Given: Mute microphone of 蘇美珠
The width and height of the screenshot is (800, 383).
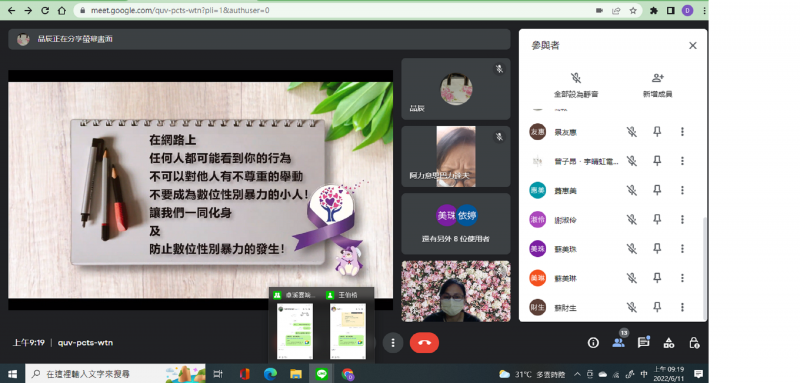Looking at the screenshot, I should (632, 249).
